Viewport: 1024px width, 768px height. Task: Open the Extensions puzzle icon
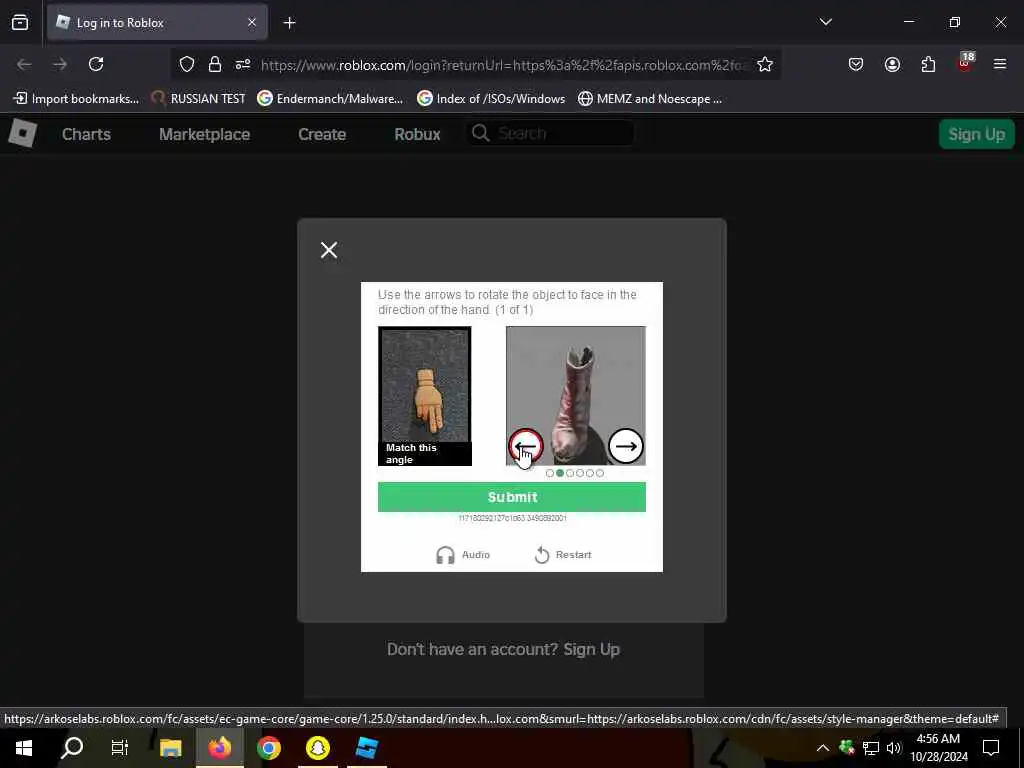tap(928, 64)
